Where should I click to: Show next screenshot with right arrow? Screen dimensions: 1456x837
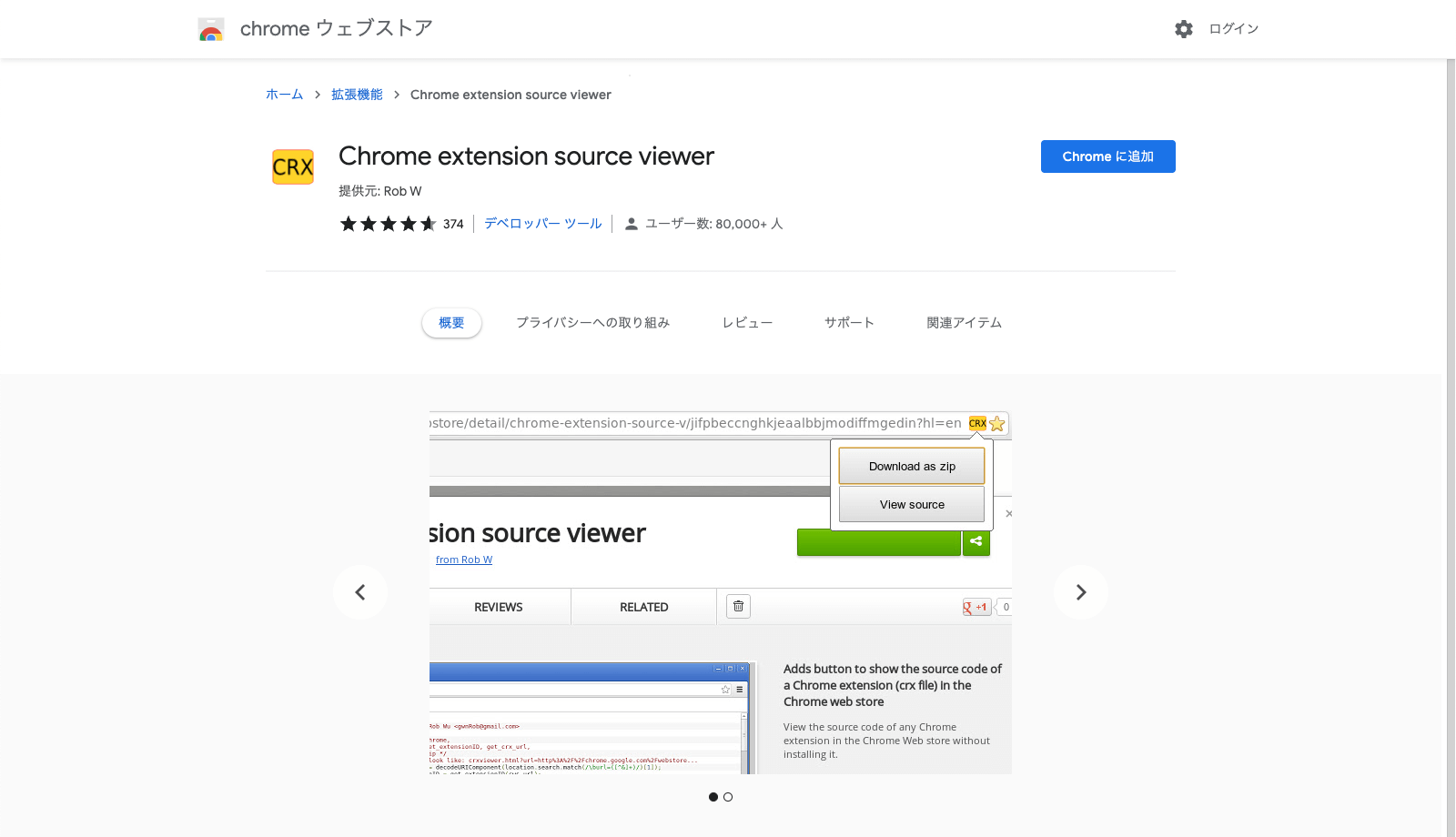point(1080,592)
